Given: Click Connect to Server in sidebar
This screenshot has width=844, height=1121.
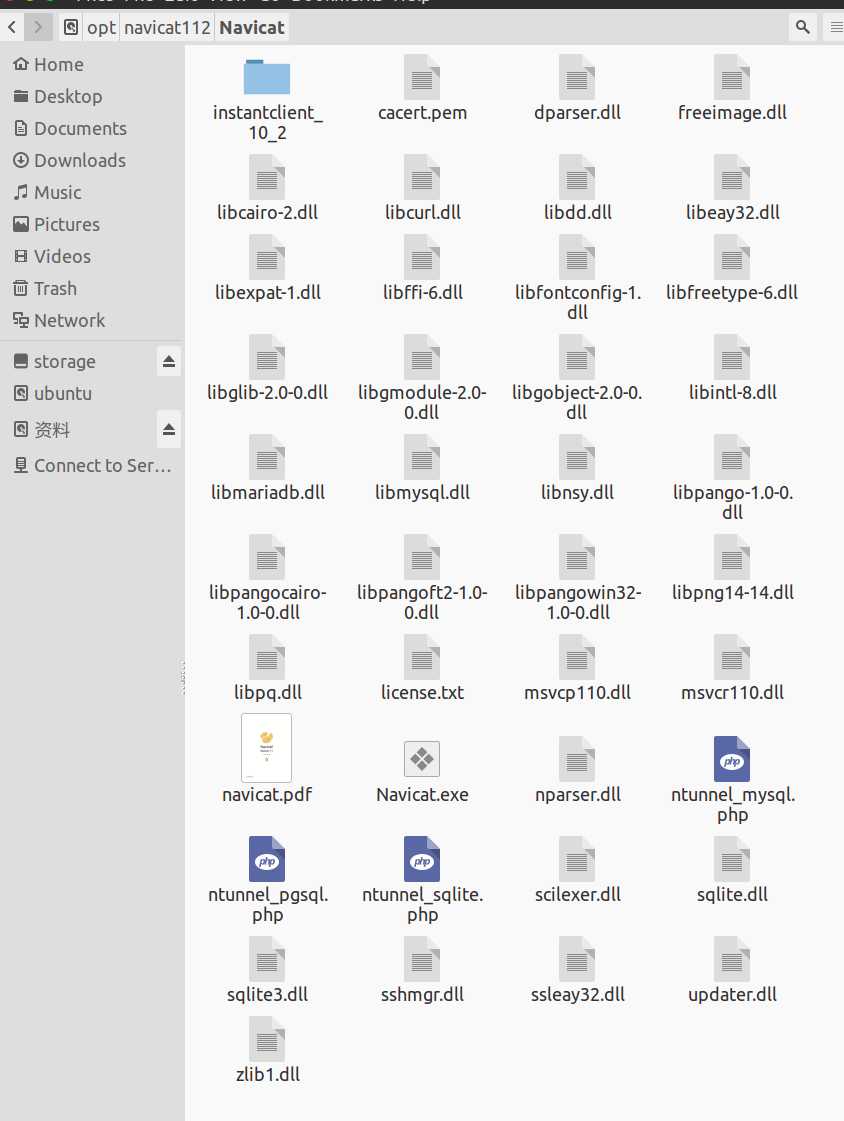Looking at the screenshot, I should [x=92, y=465].
